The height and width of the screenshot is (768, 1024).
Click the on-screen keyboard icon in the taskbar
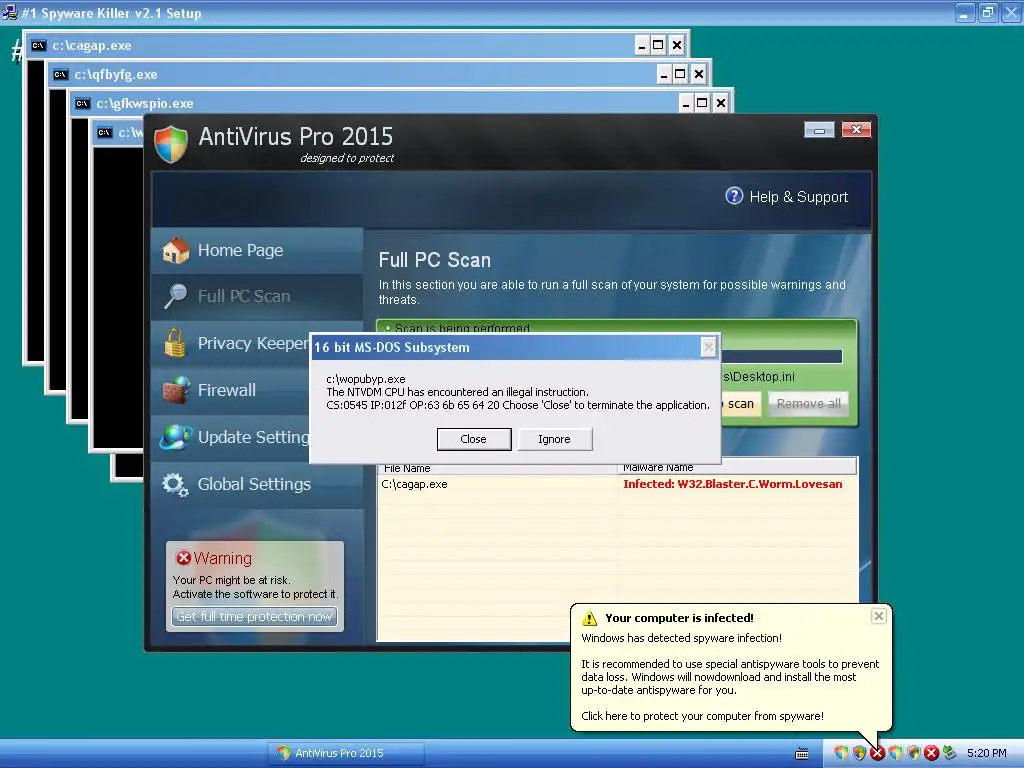tap(802, 754)
